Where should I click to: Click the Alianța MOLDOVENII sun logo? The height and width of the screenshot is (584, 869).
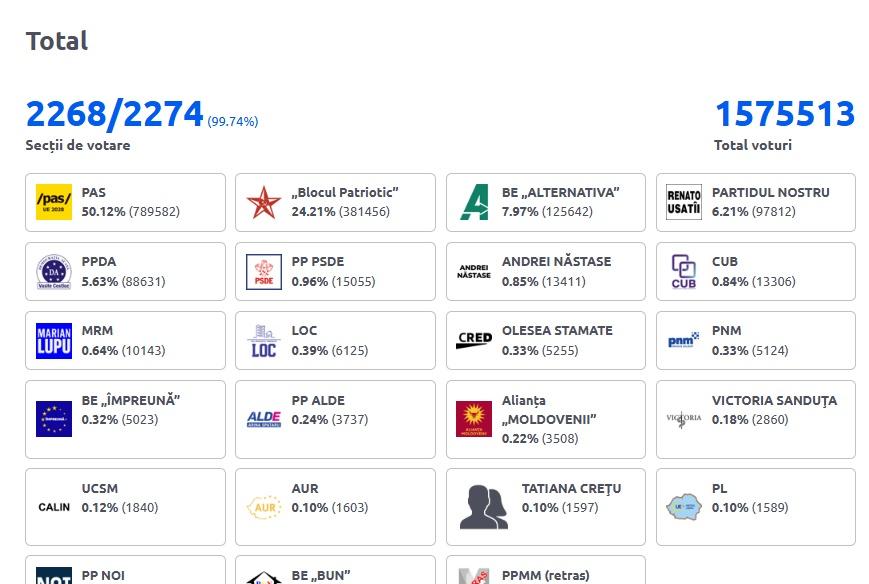474,419
